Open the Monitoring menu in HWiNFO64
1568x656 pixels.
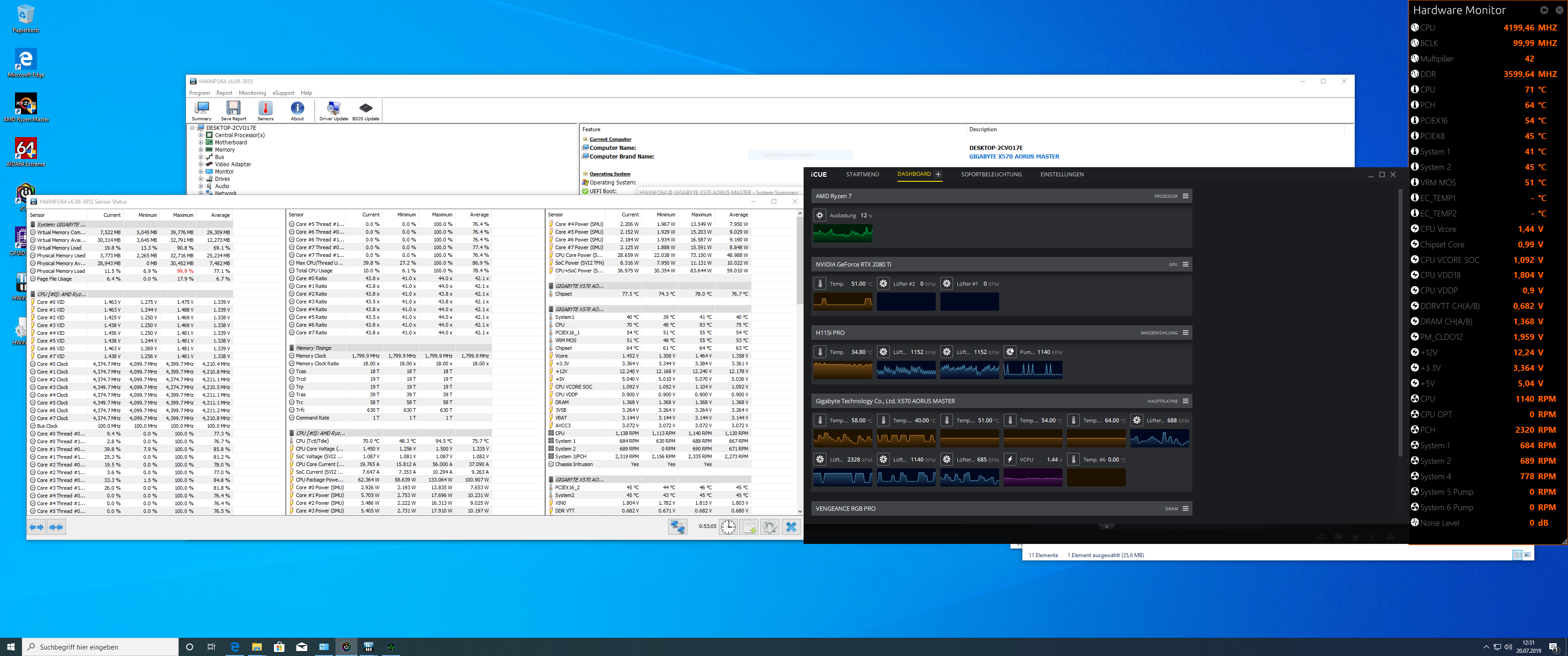tap(252, 93)
